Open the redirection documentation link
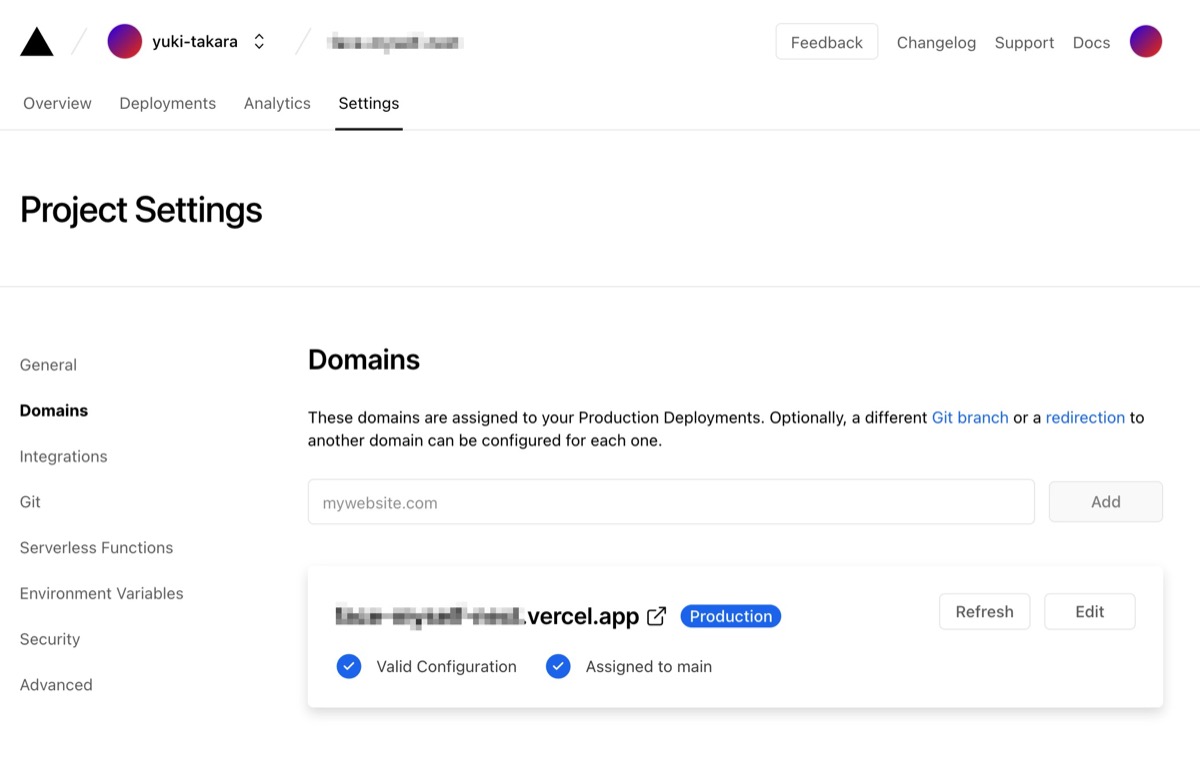Image resolution: width=1200 pixels, height=766 pixels. click(x=1085, y=417)
